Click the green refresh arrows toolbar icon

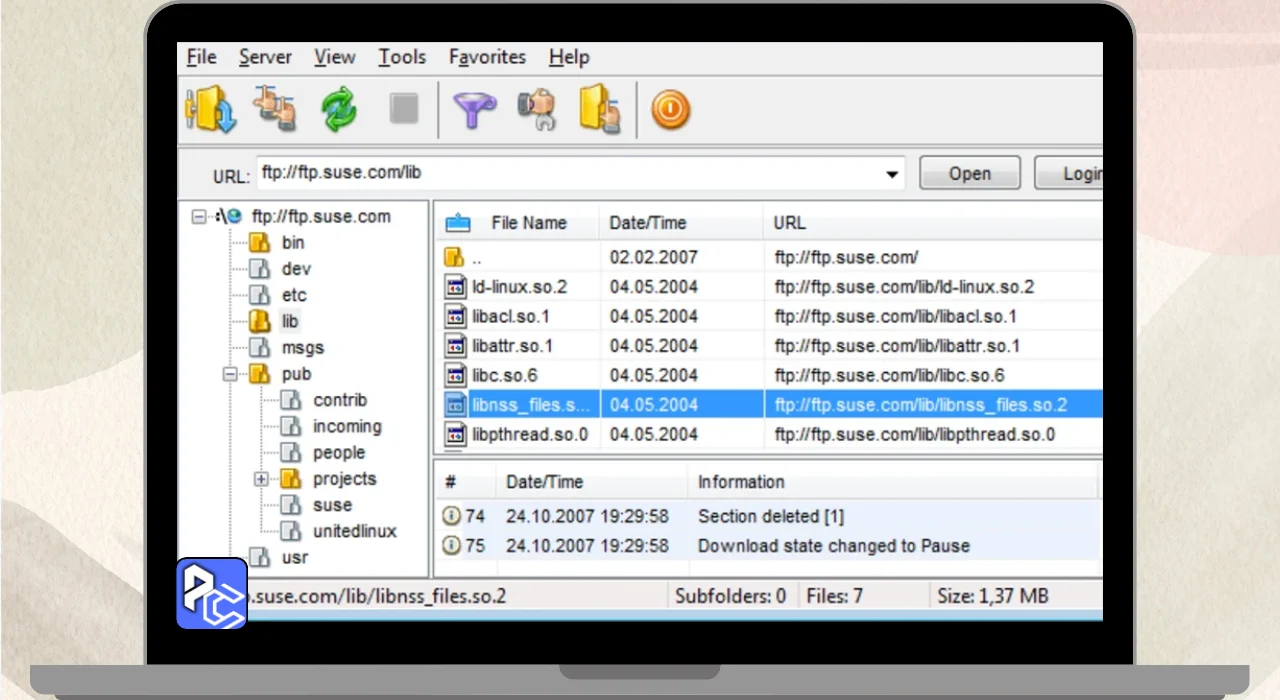click(x=339, y=109)
